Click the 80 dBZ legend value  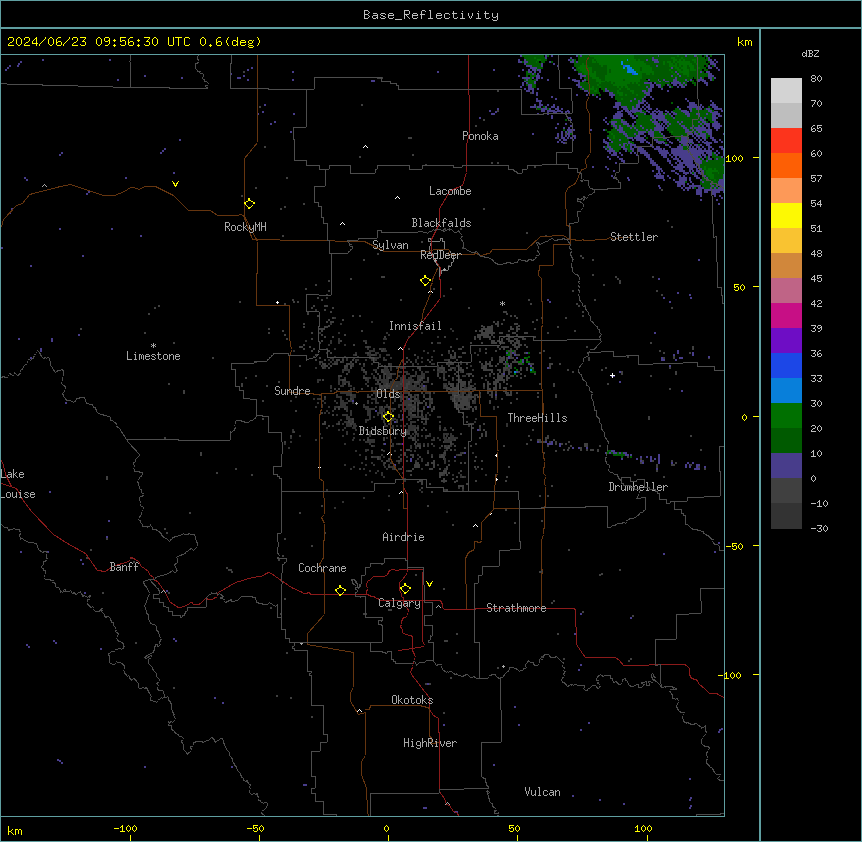click(x=816, y=79)
